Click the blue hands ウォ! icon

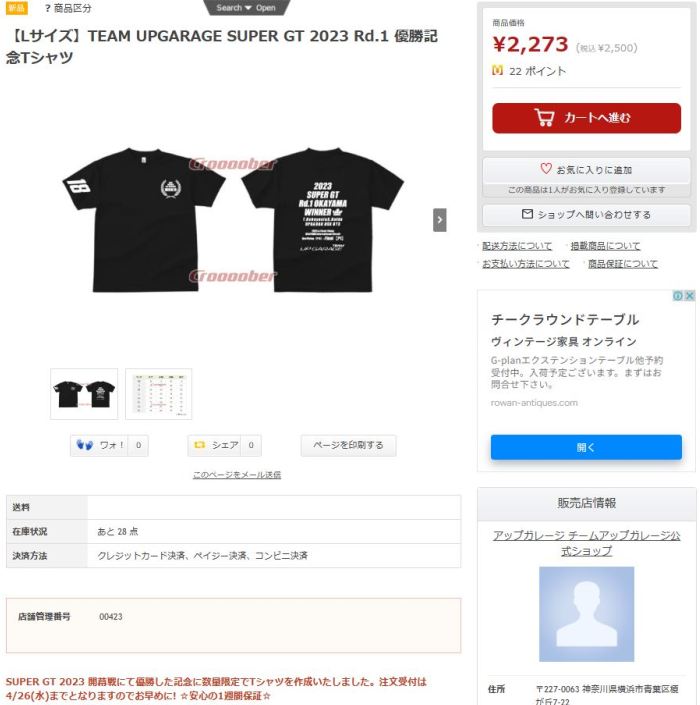coord(85,445)
